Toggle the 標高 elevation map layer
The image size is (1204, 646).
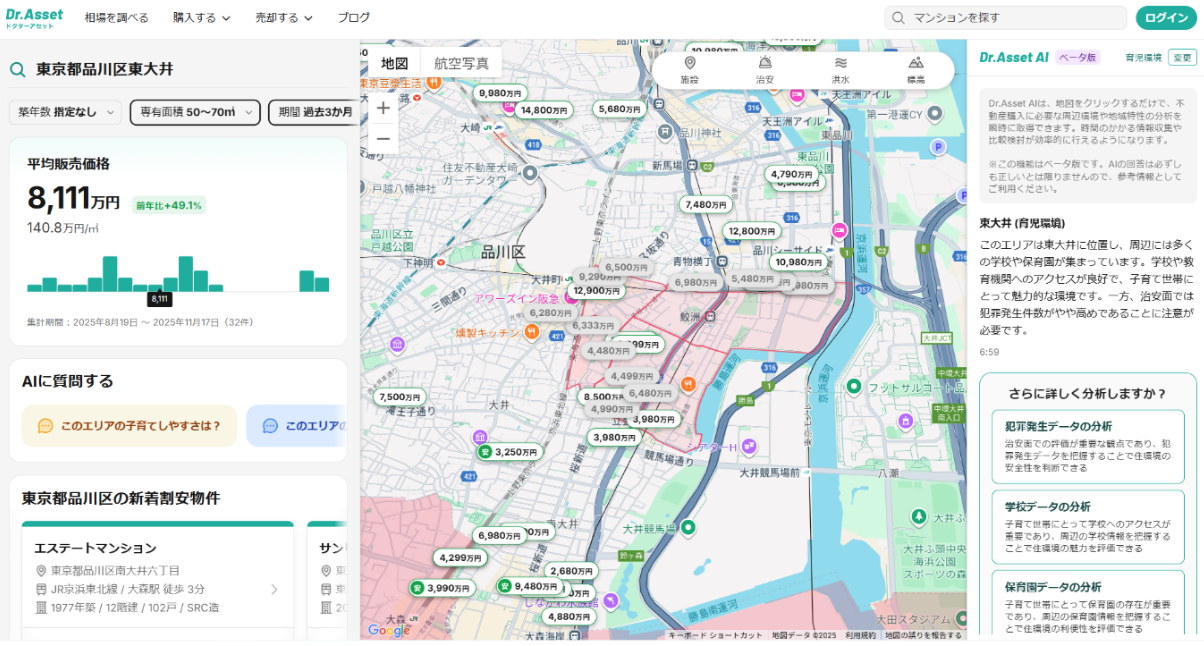[x=916, y=70]
